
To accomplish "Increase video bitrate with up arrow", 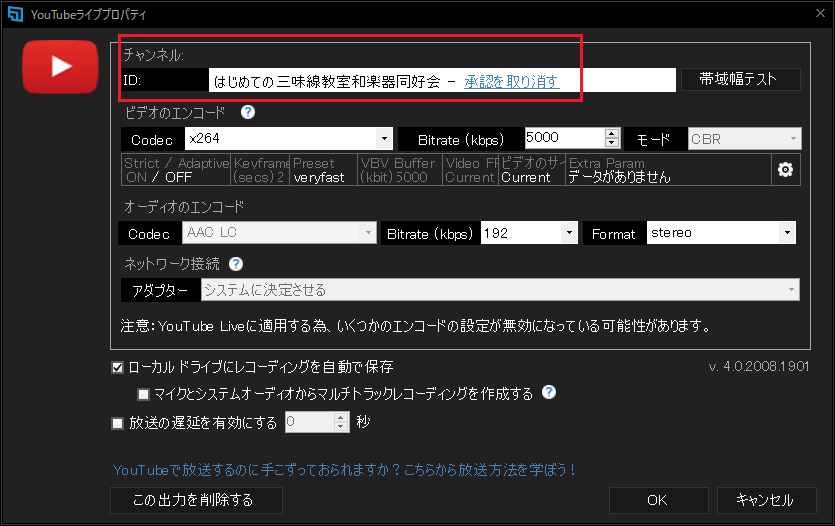I will coord(612,133).
